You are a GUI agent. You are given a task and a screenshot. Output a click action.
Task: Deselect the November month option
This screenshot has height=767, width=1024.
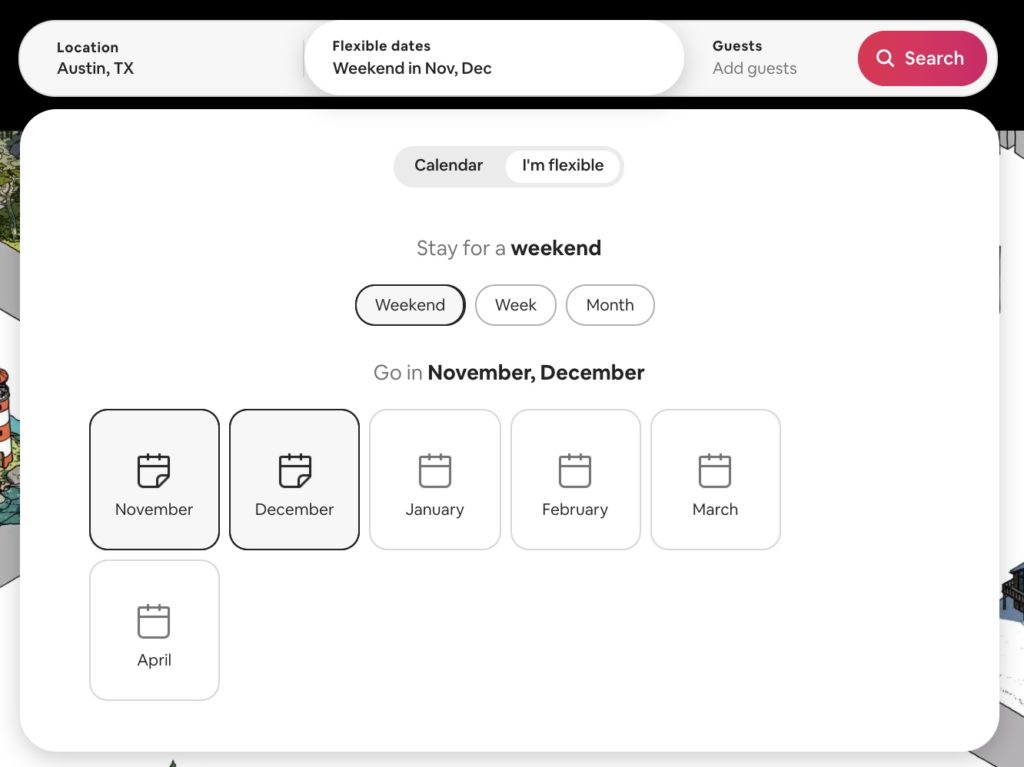(x=153, y=478)
